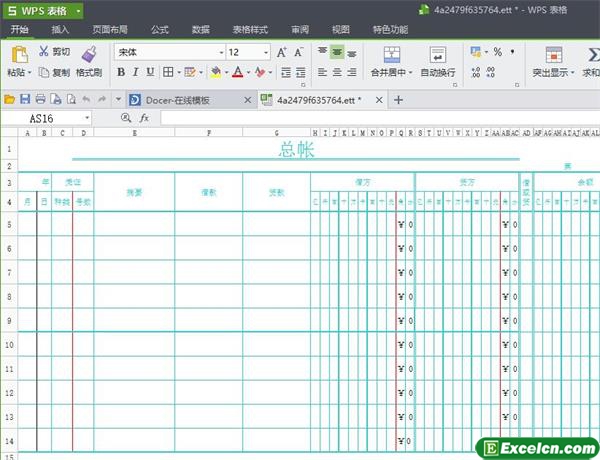
Task: Click the undo arrow icon
Action: click(x=86, y=100)
